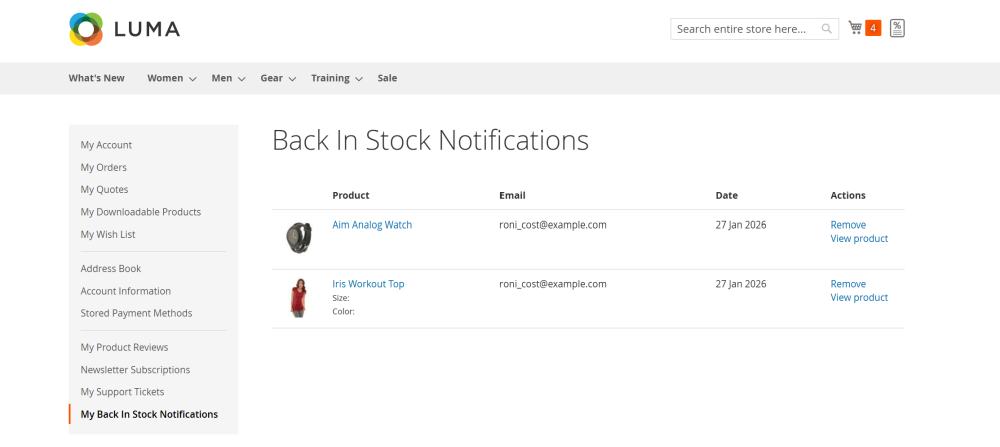Open the Gear menu item

pos(271,78)
